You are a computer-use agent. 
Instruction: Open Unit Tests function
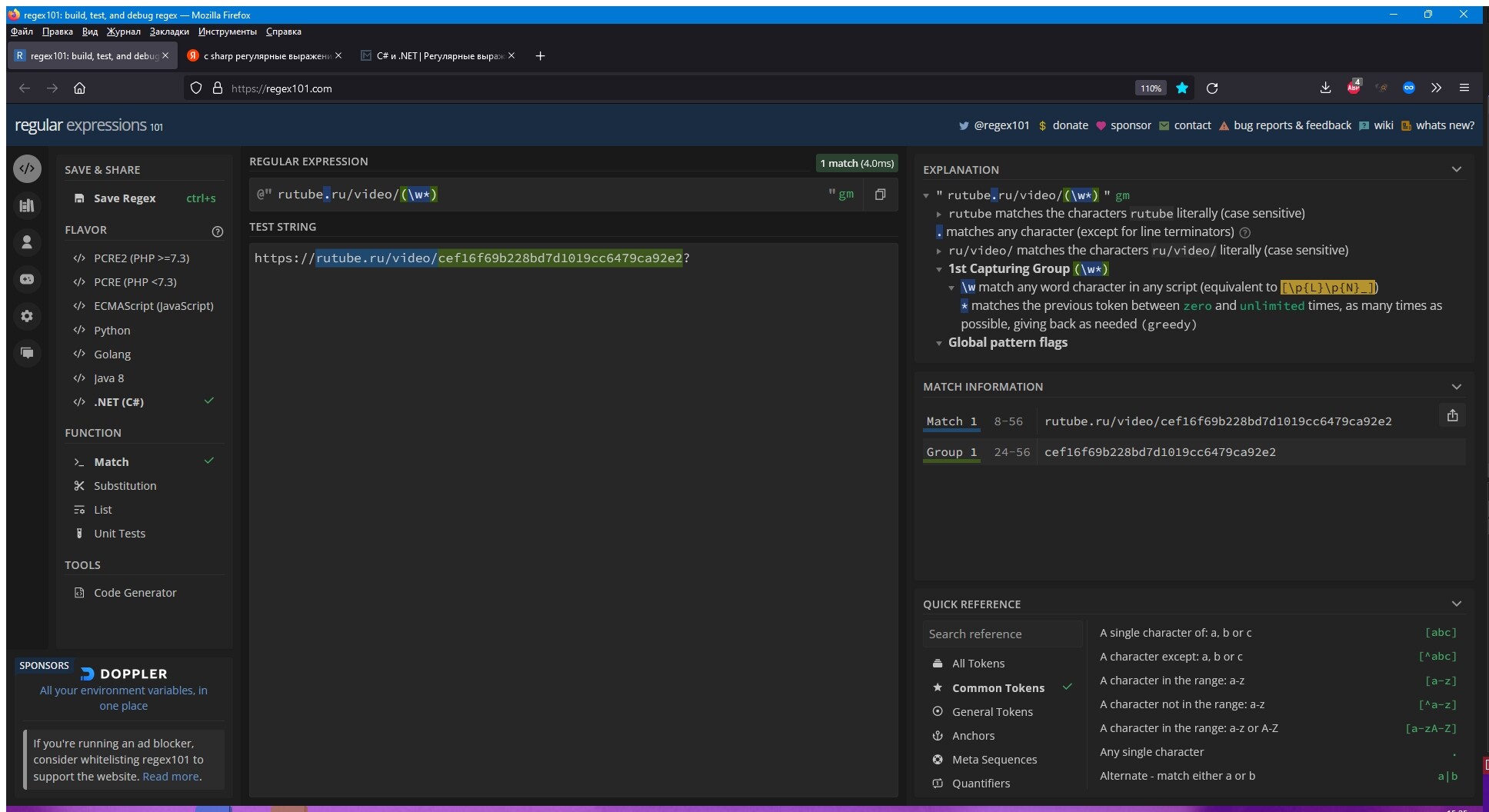click(x=119, y=534)
